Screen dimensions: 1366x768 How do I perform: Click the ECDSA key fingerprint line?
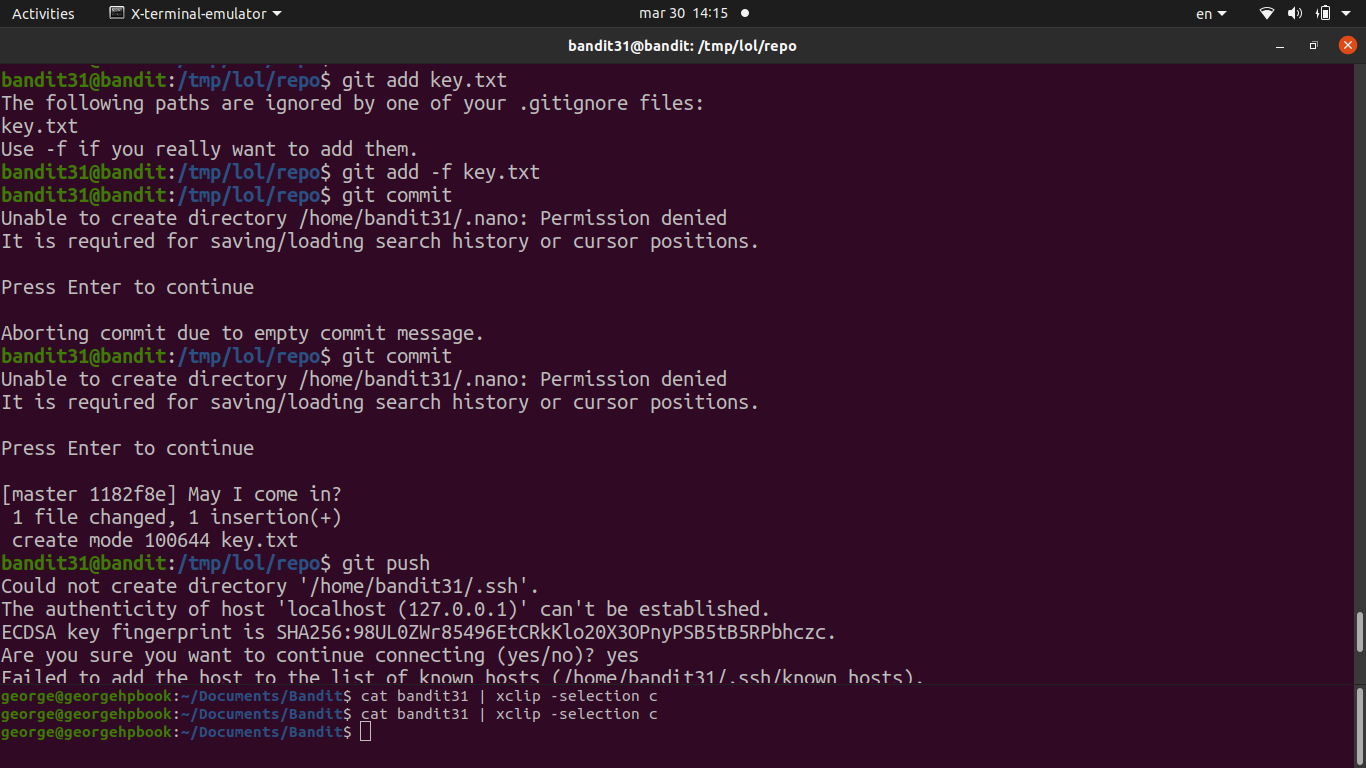(x=418, y=632)
